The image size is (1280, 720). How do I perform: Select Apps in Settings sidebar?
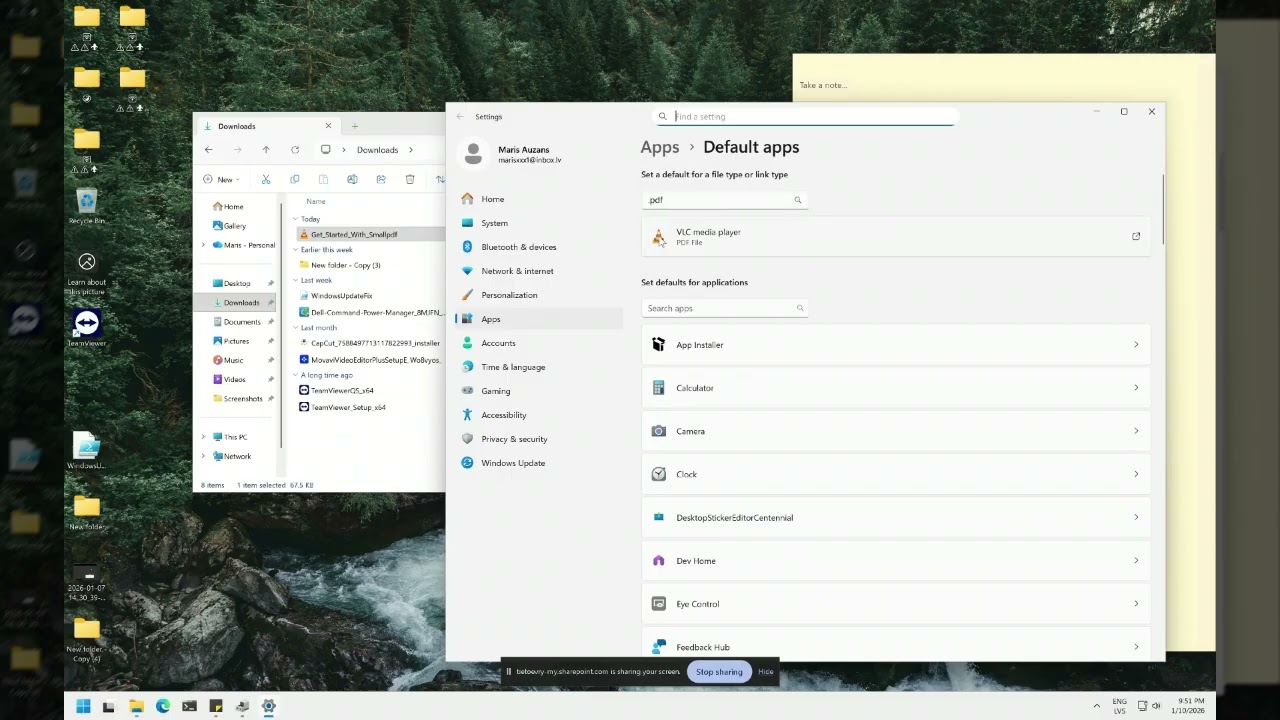[538, 319]
